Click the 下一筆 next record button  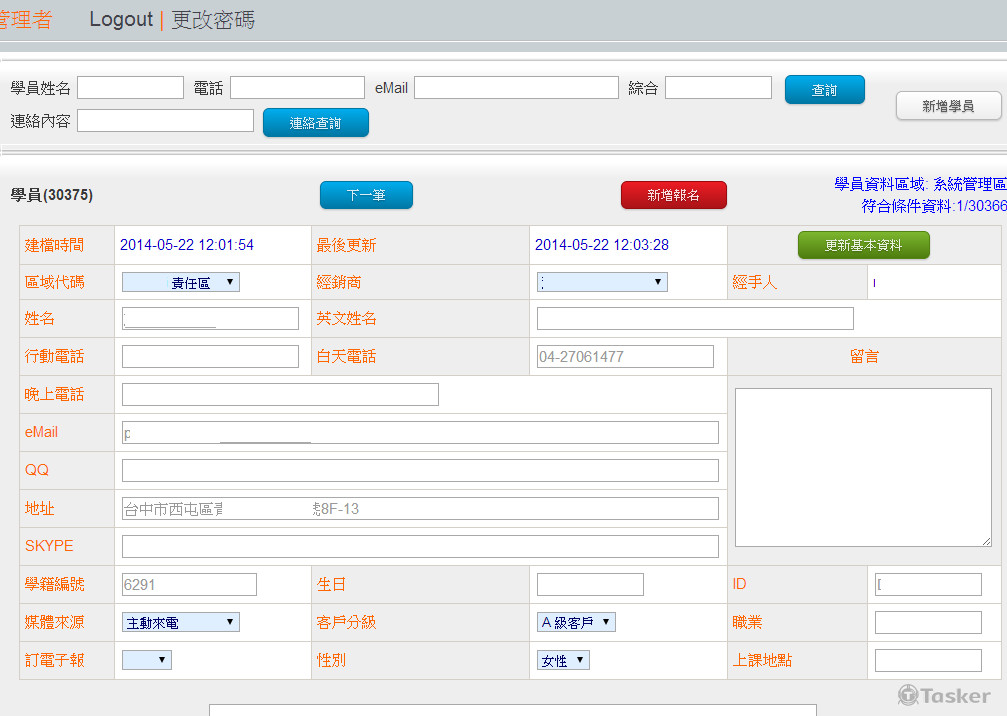pyautogui.click(x=366, y=195)
